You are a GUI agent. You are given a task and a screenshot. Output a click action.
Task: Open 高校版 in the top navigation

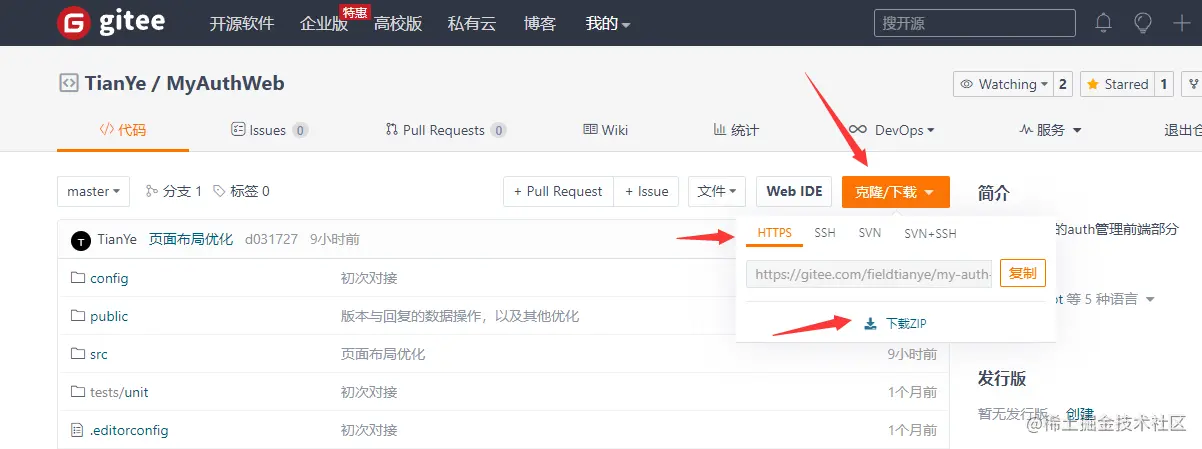[398, 23]
